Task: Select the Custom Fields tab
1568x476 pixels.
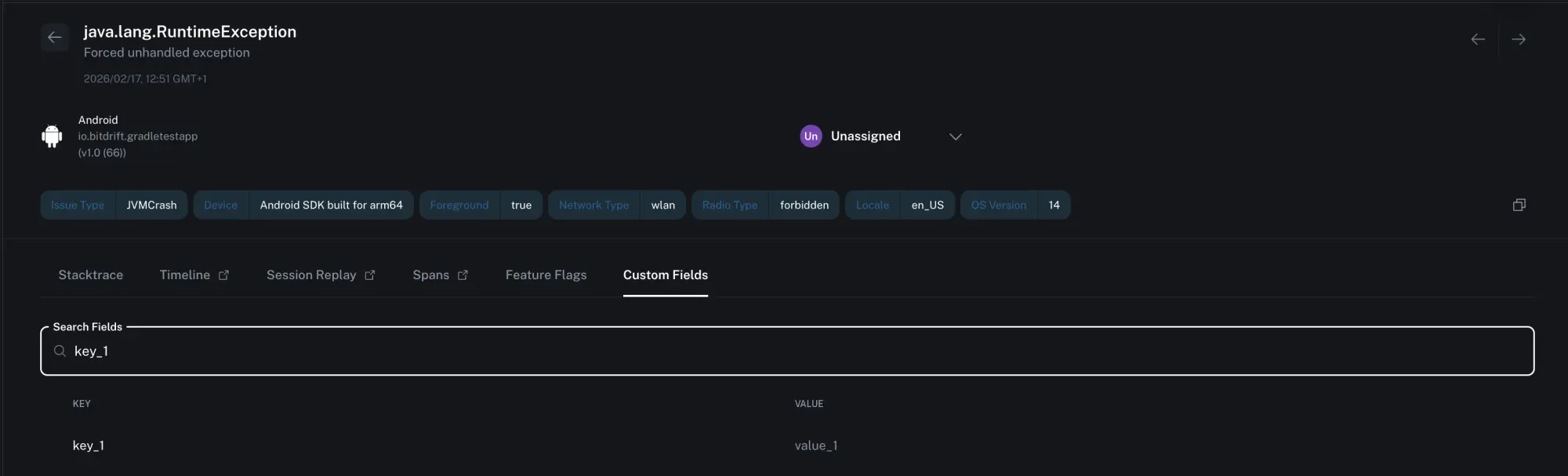Action: click(x=666, y=275)
